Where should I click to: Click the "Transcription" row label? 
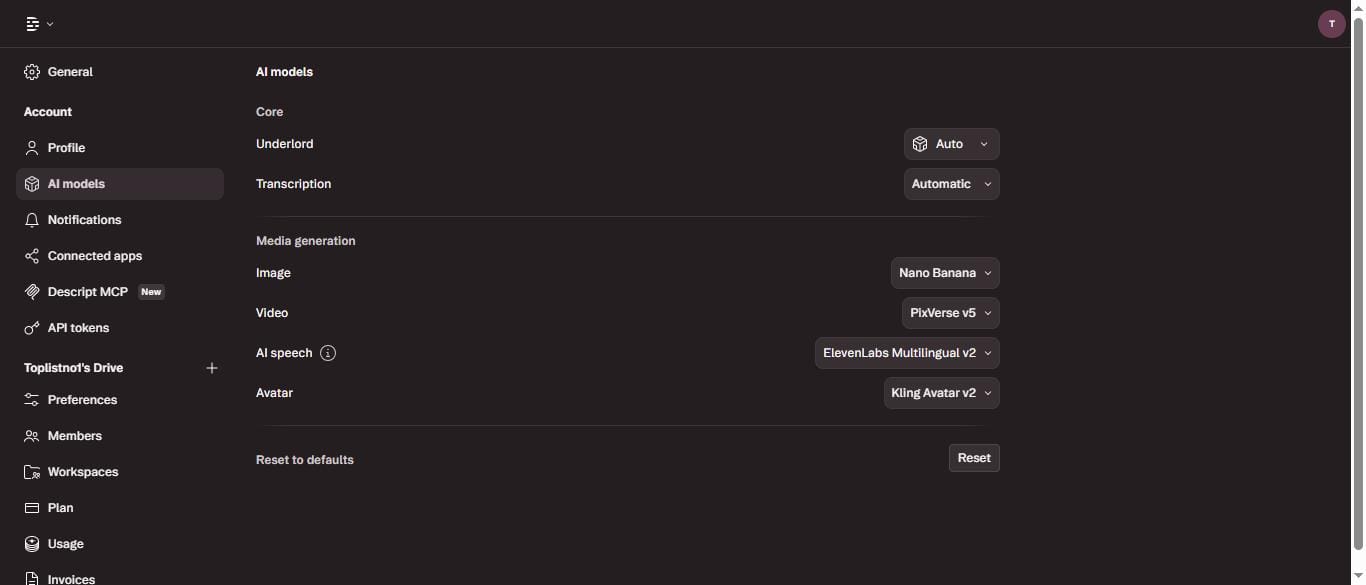[x=294, y=184]
